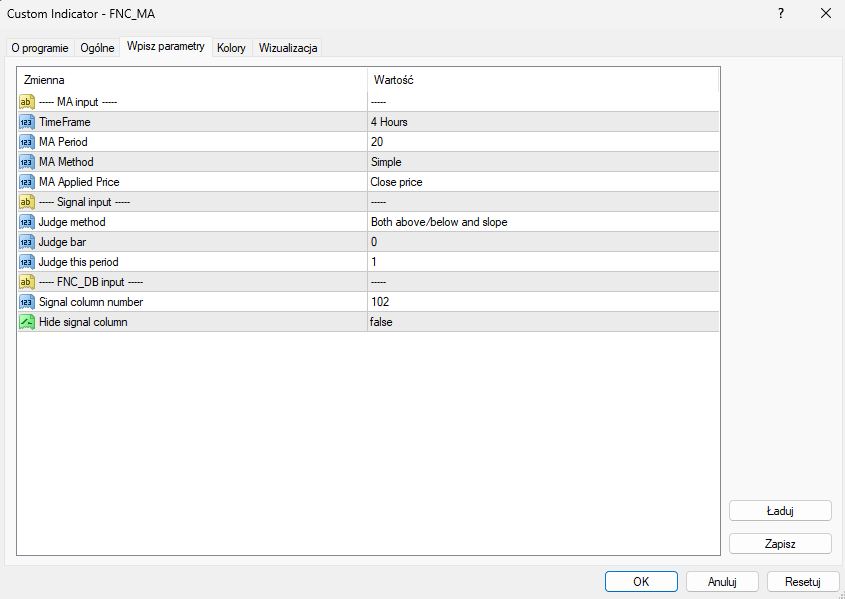The height and width of the screenshot is (599, 845).
Task: Click the Hide signal column boolean icon
Action: point(27,322)
